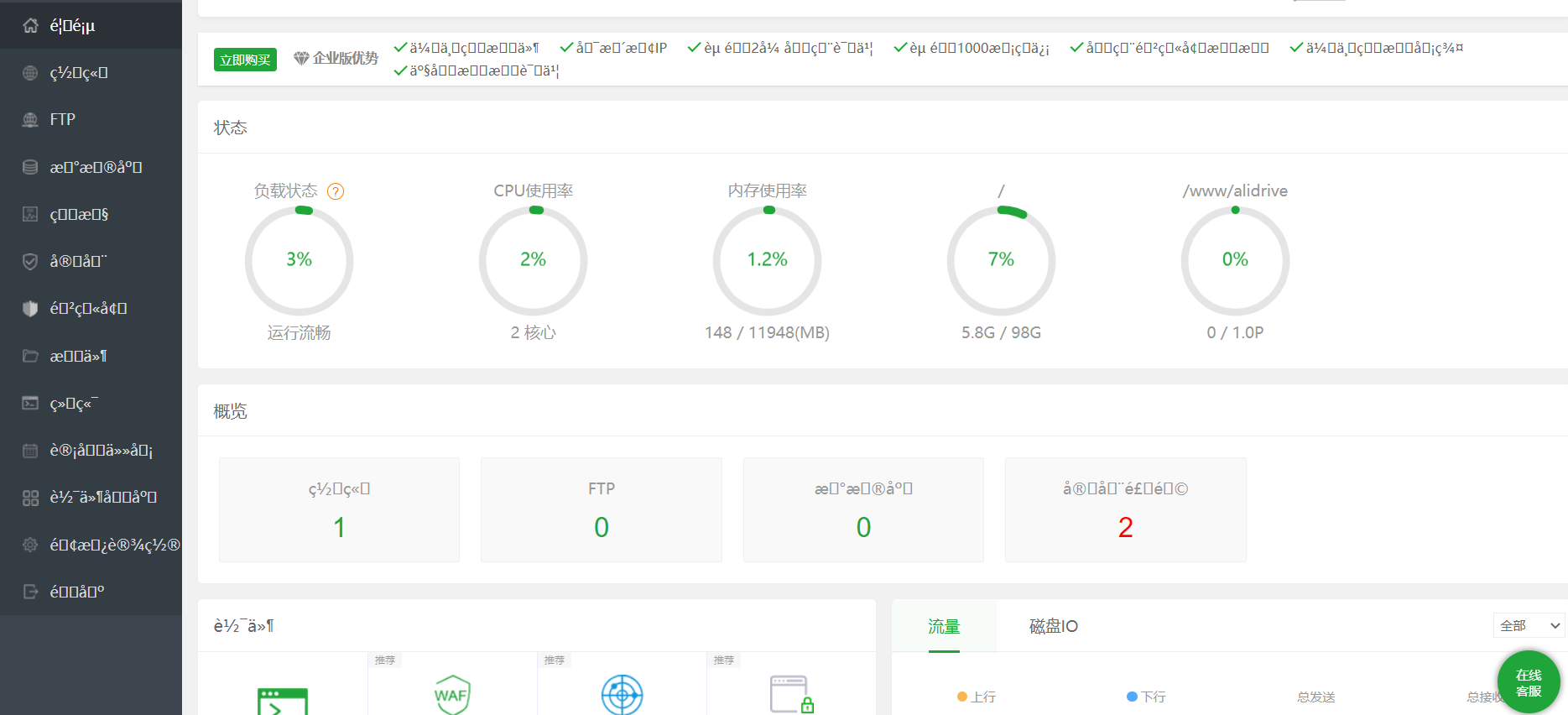
Task: Open monitoring via chart sidebar icon
Action: [x=30, y=214]
